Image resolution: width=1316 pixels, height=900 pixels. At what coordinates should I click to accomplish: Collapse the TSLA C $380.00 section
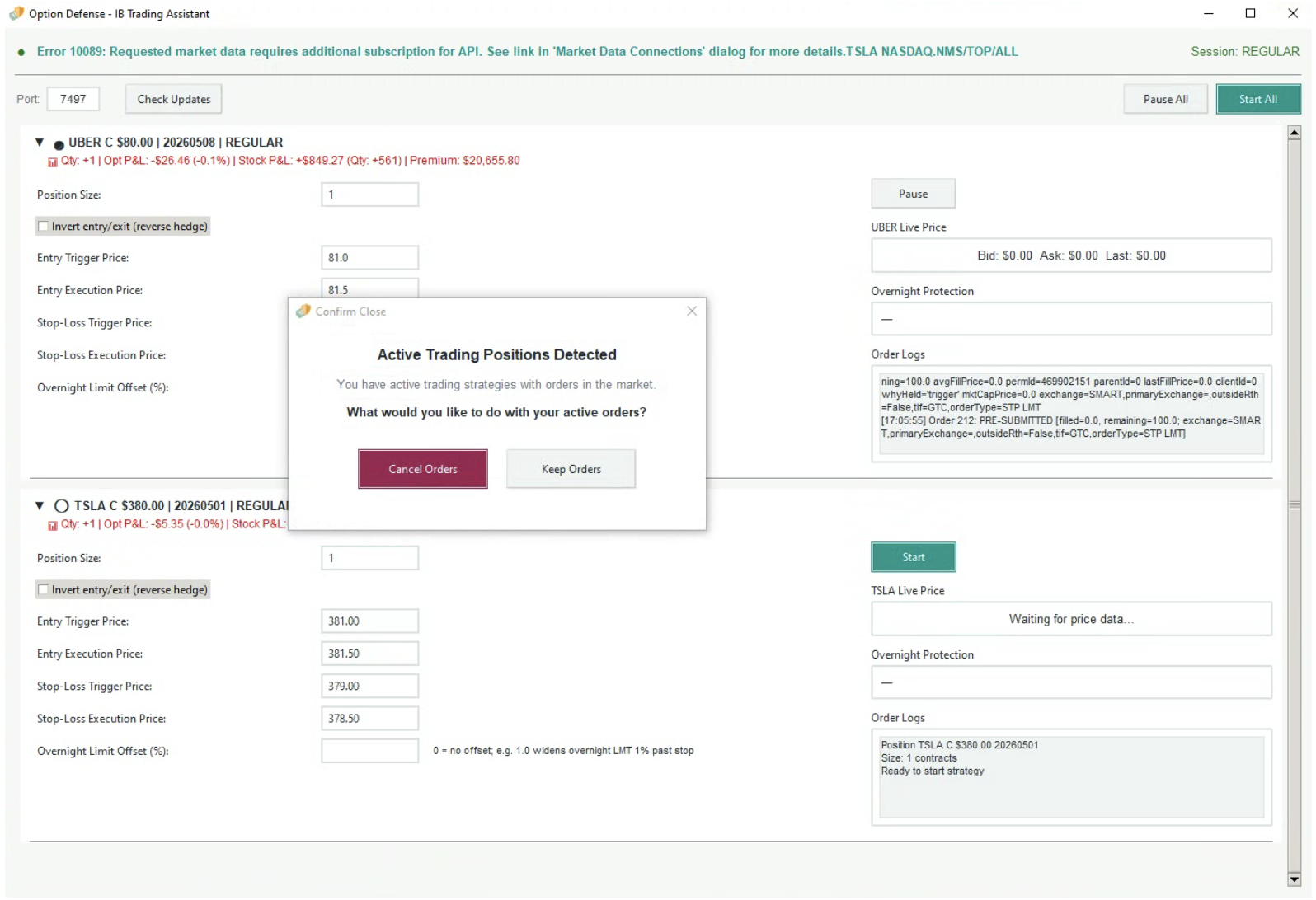pyautogui.click(x=40, y=506)
